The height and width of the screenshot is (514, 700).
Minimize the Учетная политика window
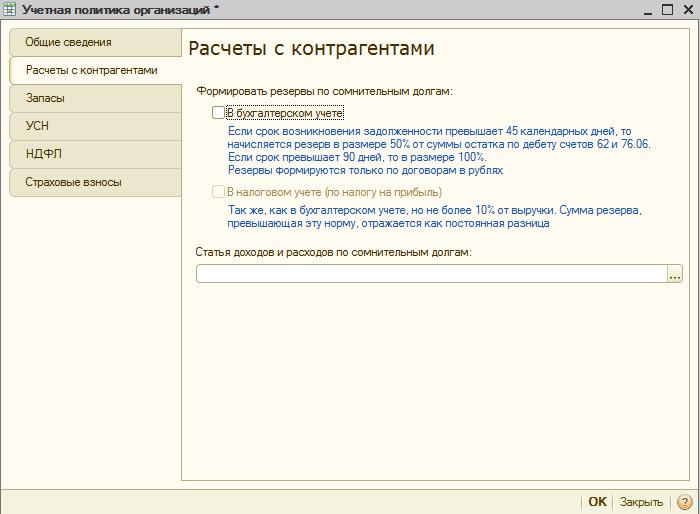click(642, 9)
